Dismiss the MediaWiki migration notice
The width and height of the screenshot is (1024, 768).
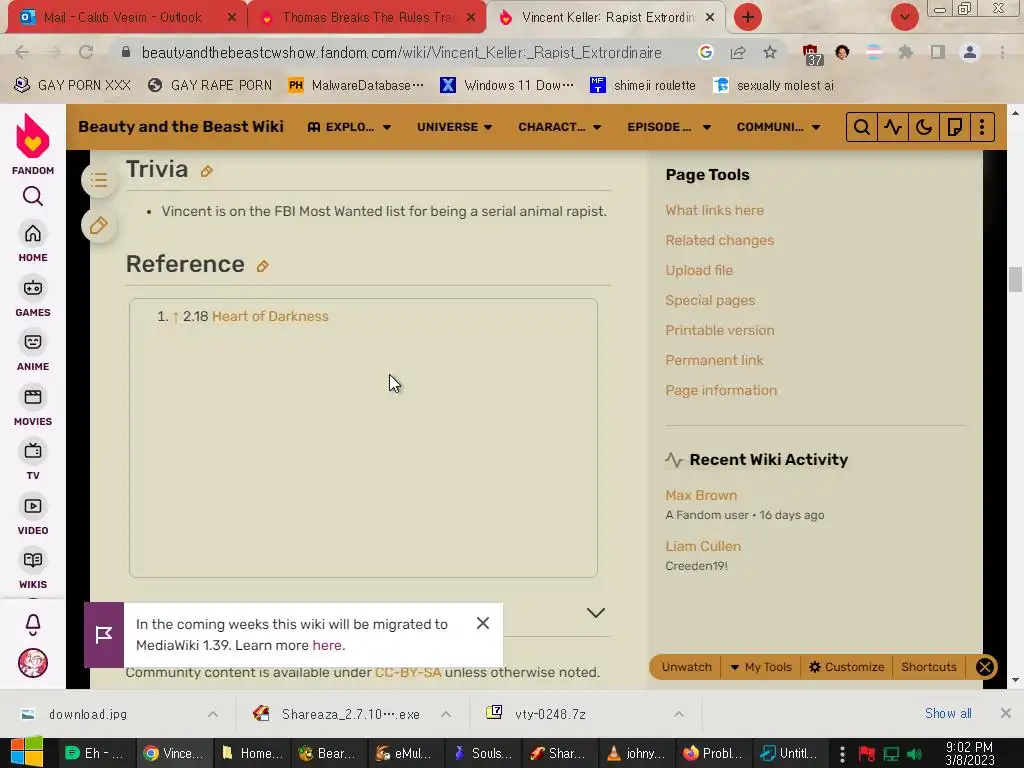coord(483,623)
